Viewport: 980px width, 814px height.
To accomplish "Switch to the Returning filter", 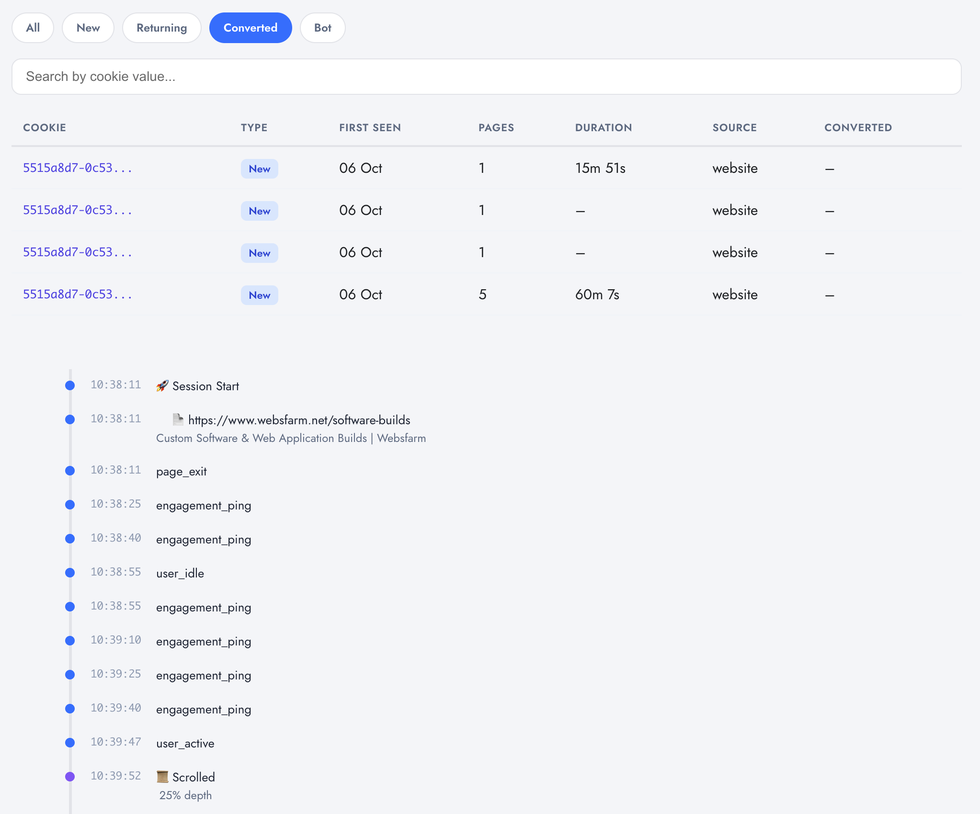I will coord(162,28).
